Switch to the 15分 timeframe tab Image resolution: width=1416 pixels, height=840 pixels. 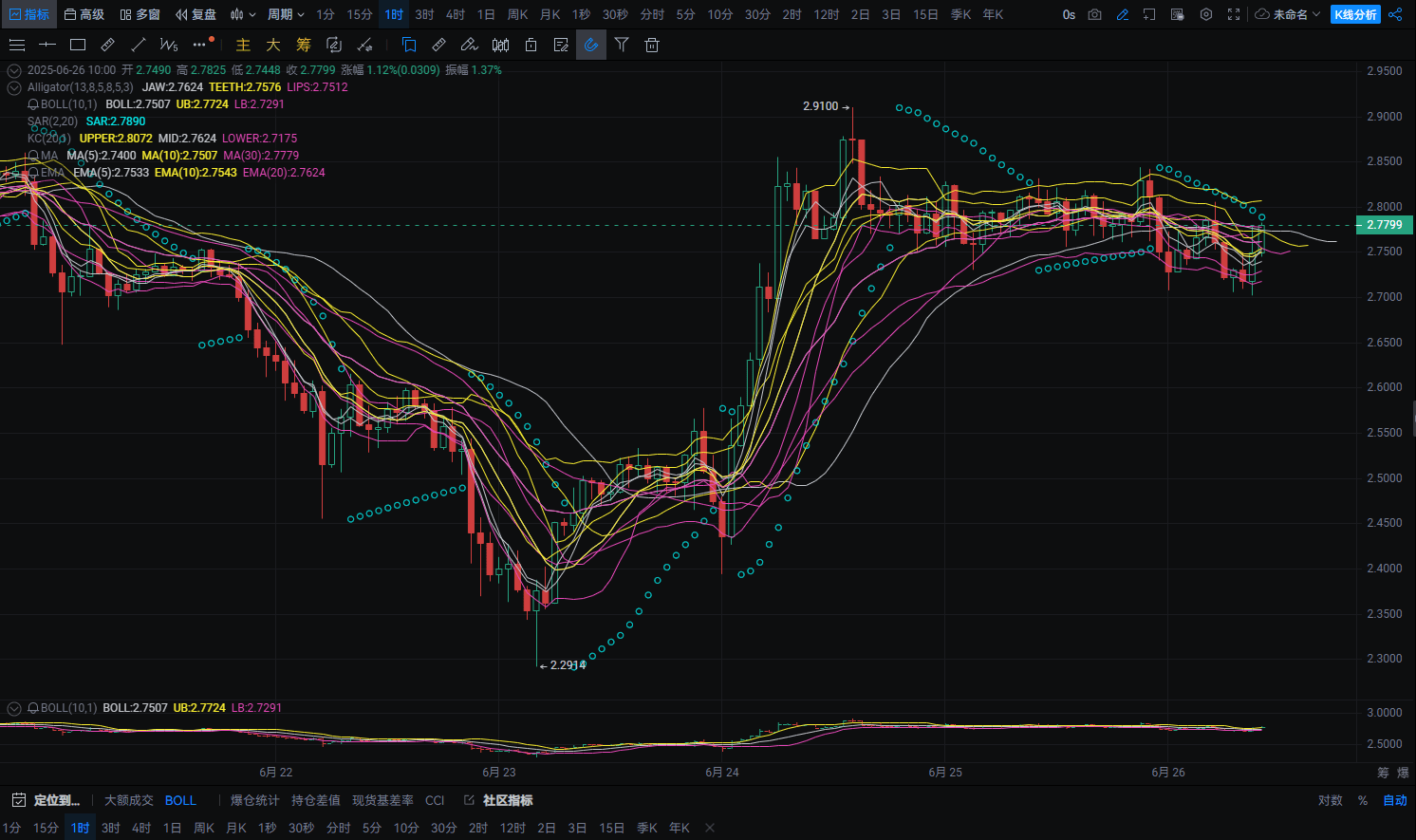[359, 14]
